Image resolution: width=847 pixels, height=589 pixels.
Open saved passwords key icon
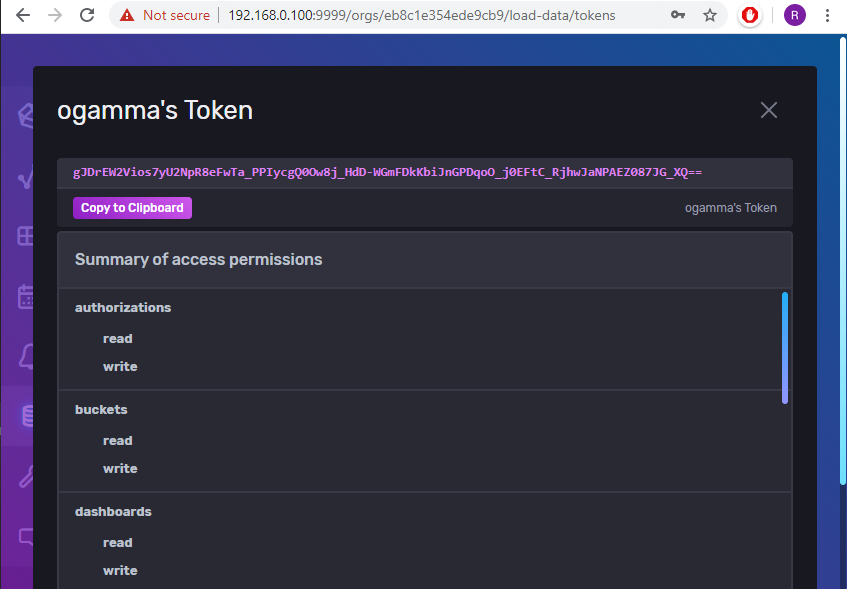(x=678, y=15)
